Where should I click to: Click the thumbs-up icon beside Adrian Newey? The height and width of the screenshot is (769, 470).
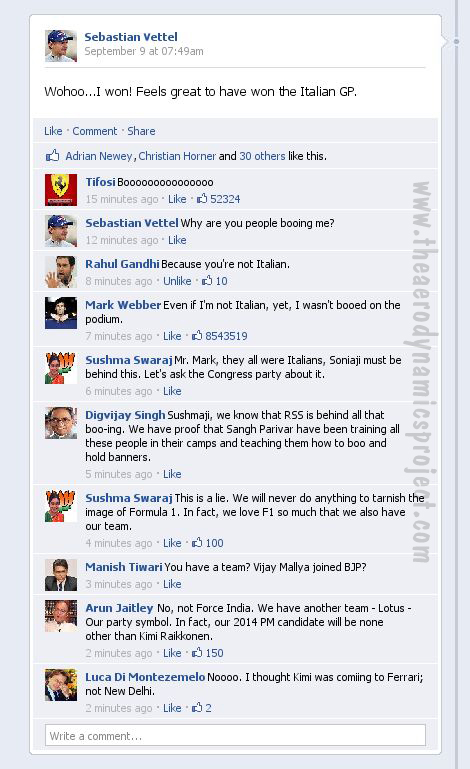coord(52,156)
